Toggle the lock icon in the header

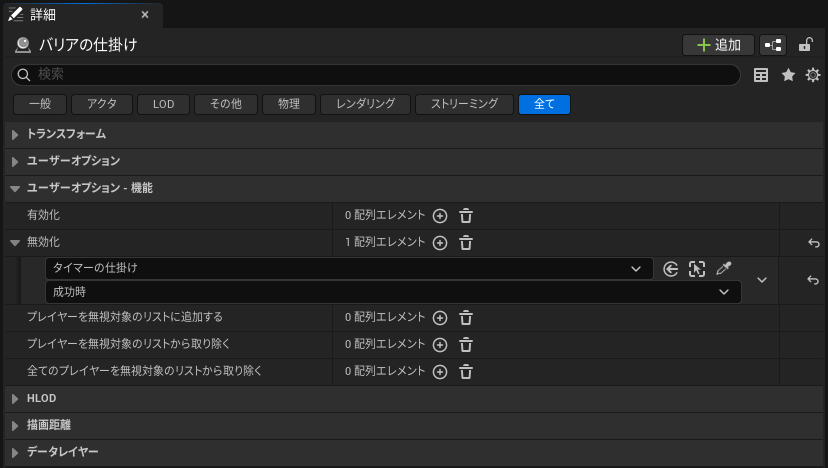click(805, 45)
